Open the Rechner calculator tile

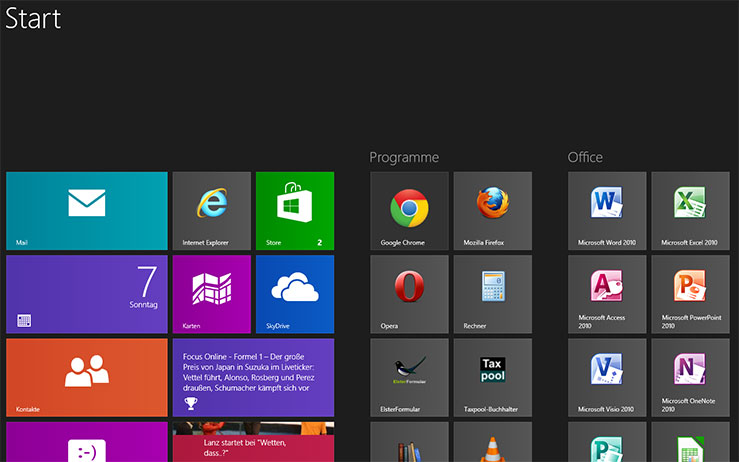(493, 294)
